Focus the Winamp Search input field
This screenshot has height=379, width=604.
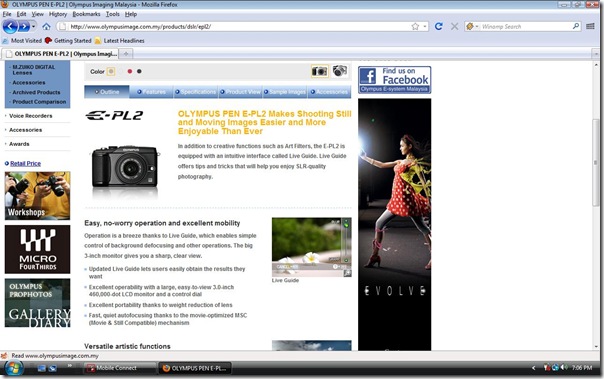click(525, 27)
